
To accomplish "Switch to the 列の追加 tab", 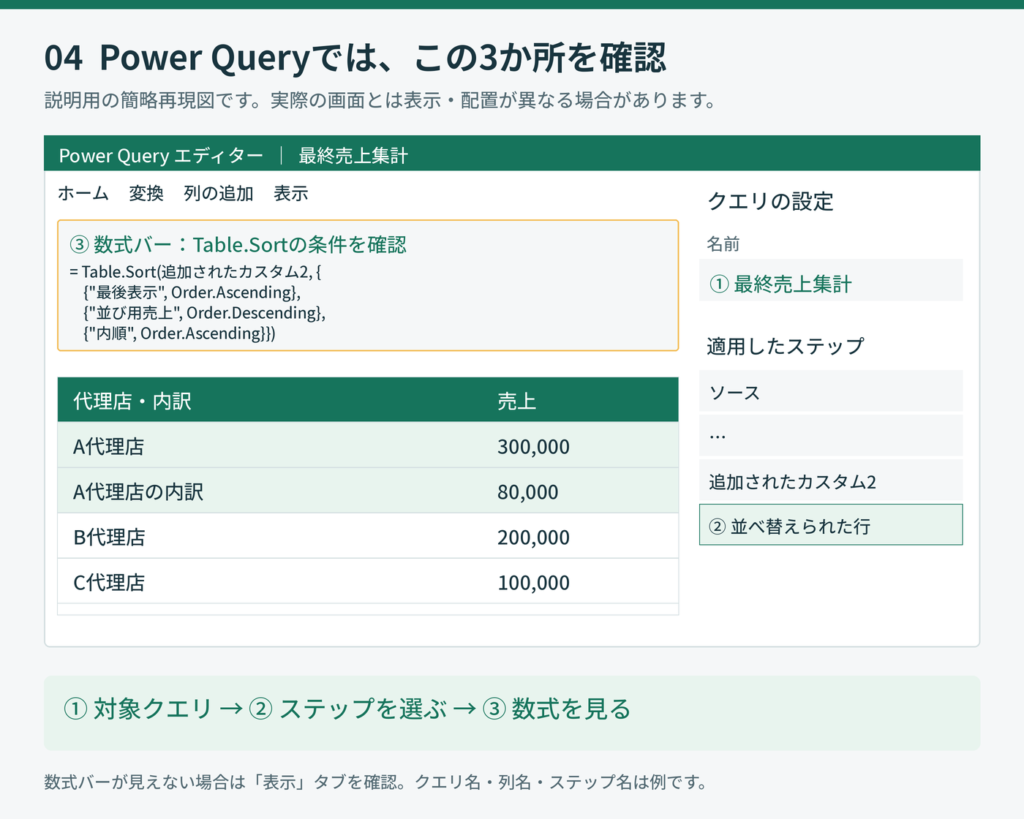I will (x=218, y=193).
